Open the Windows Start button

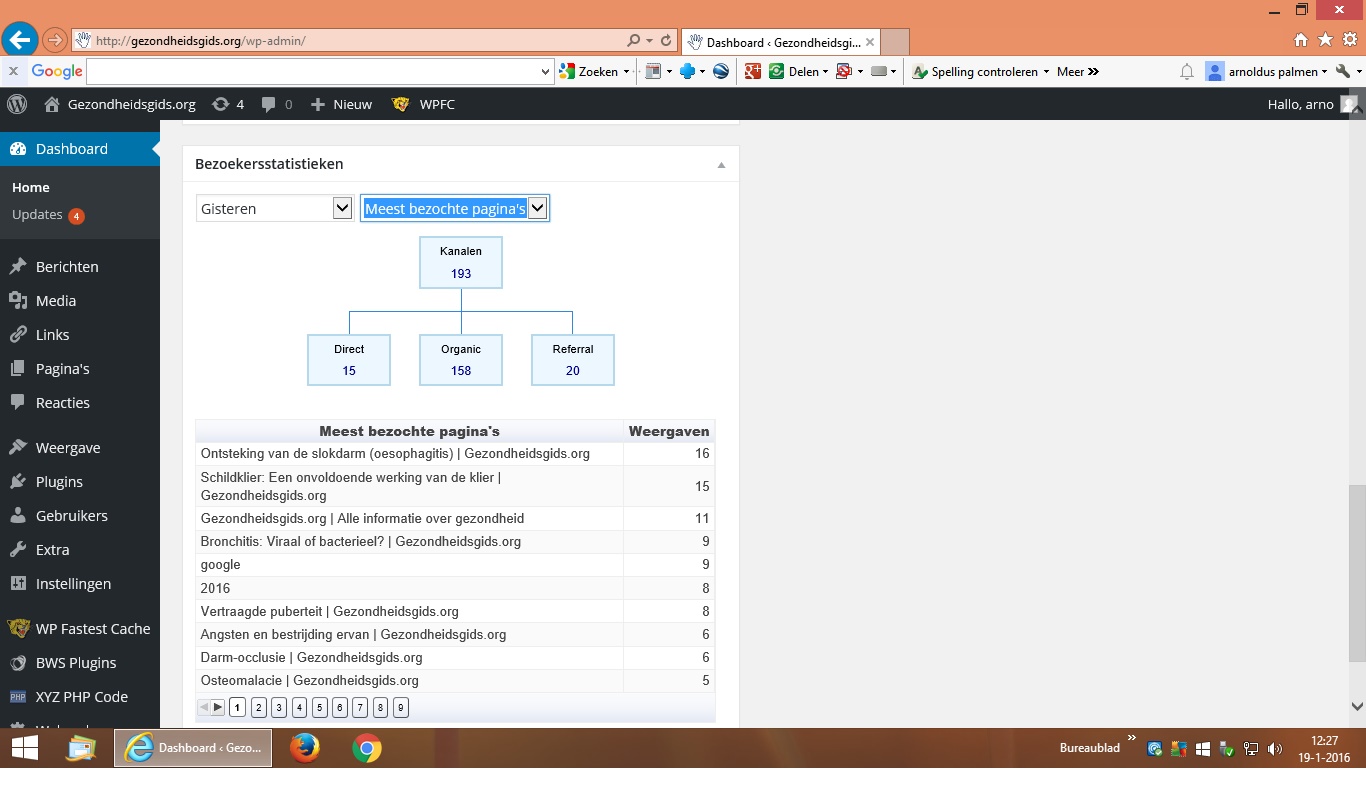pos(24,748)
